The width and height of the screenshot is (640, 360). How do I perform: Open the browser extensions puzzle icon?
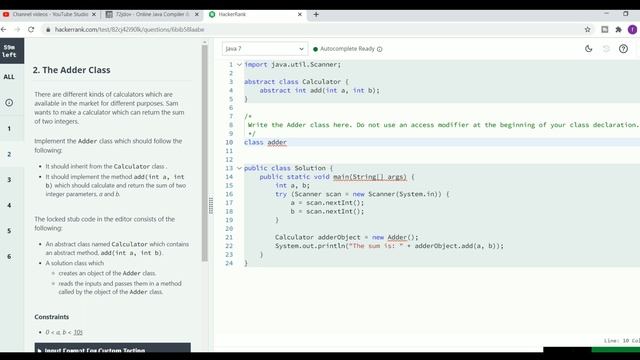(x=618, y=29)
